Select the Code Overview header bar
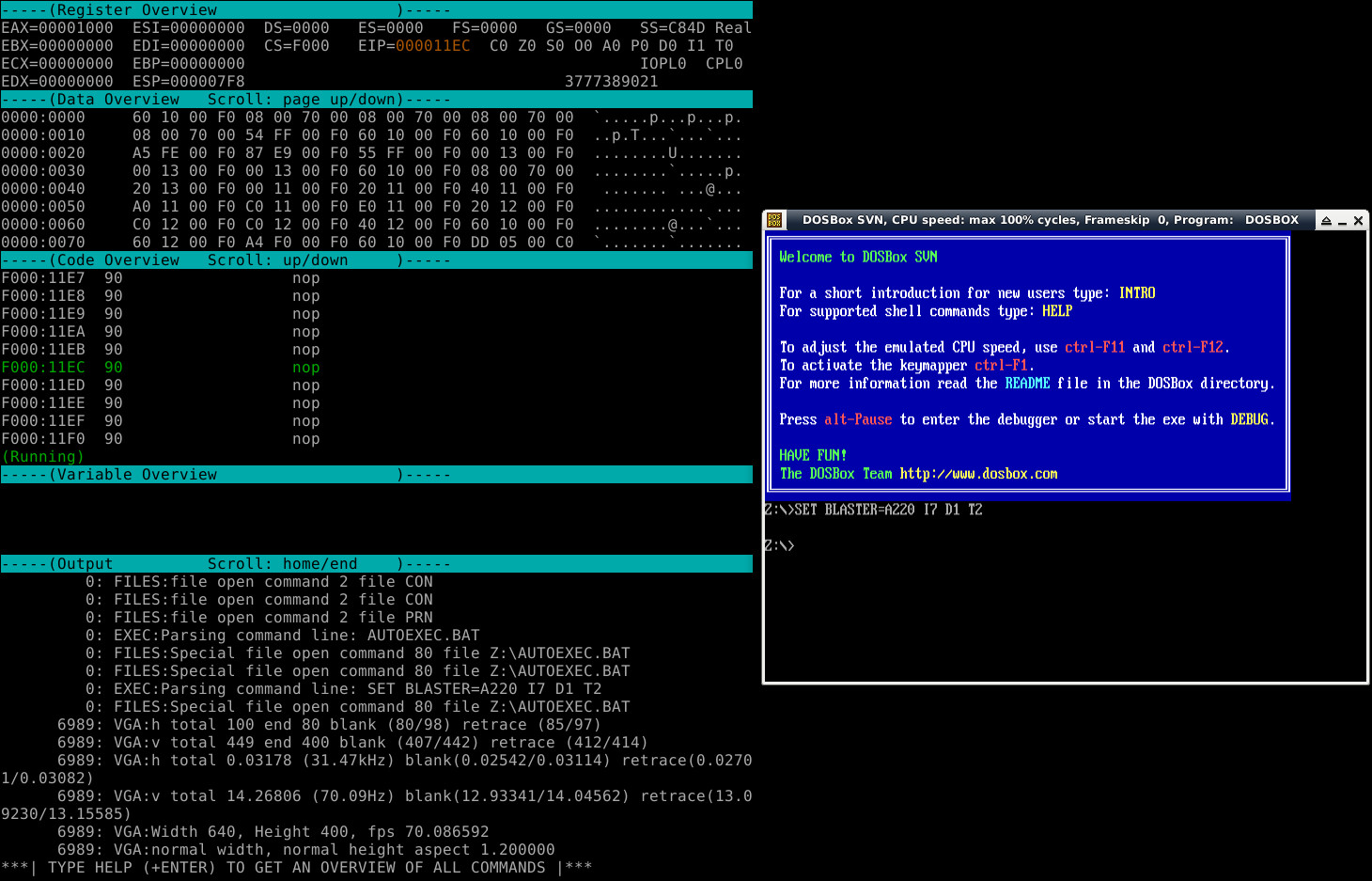 pos(376,260)
